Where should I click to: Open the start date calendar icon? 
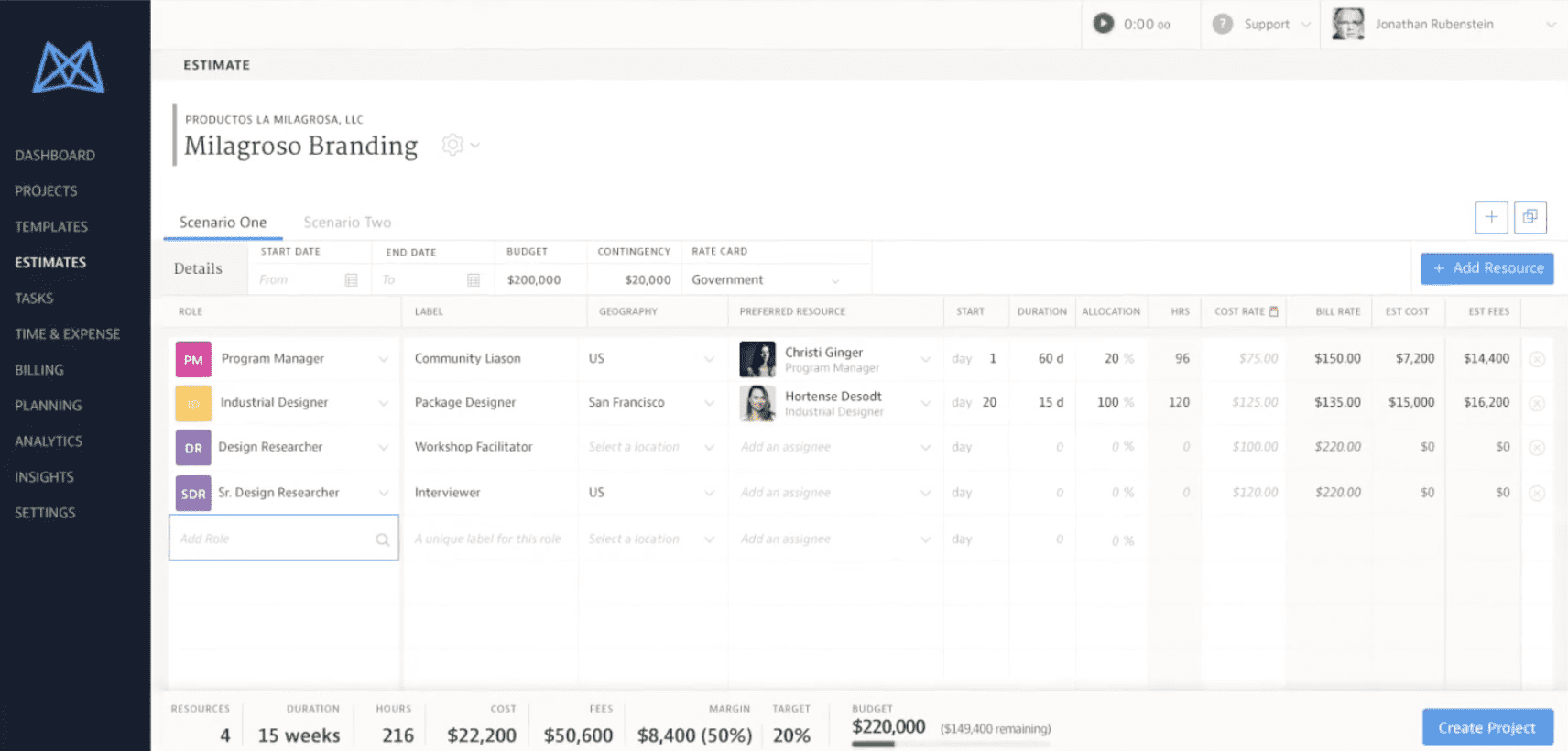351,280
